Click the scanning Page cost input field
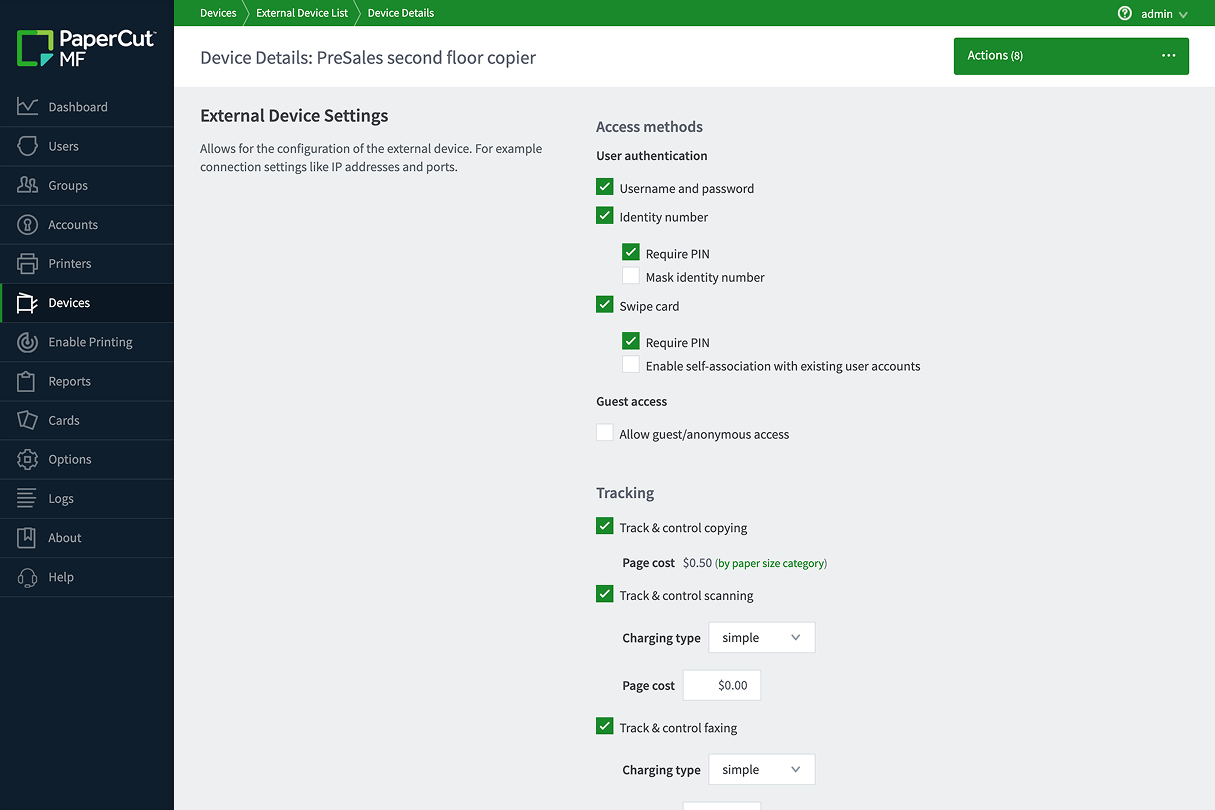The width and height of the screenshot is (1215, 810). [721, 685]
